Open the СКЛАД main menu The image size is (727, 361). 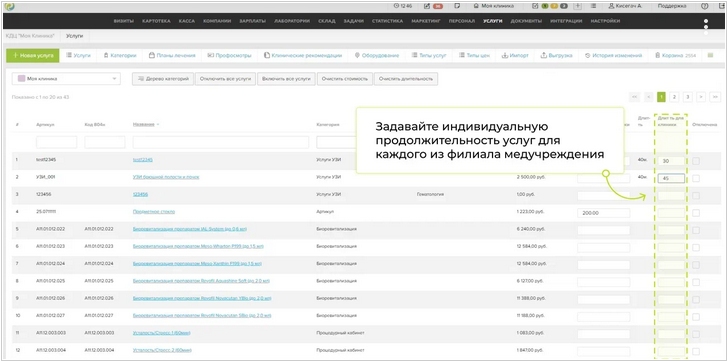tap(327, 21)
